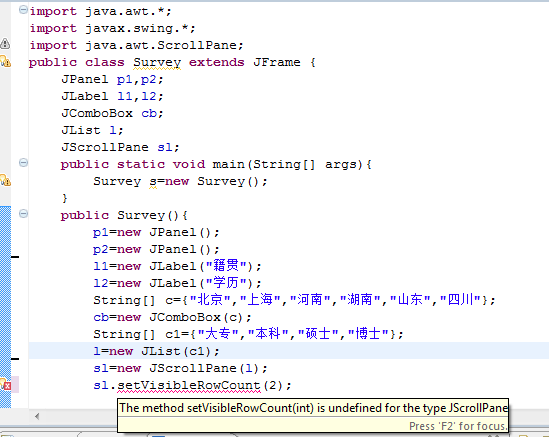Click "String[] args" in main signature
549x437 pixels.
coord(305,164)
